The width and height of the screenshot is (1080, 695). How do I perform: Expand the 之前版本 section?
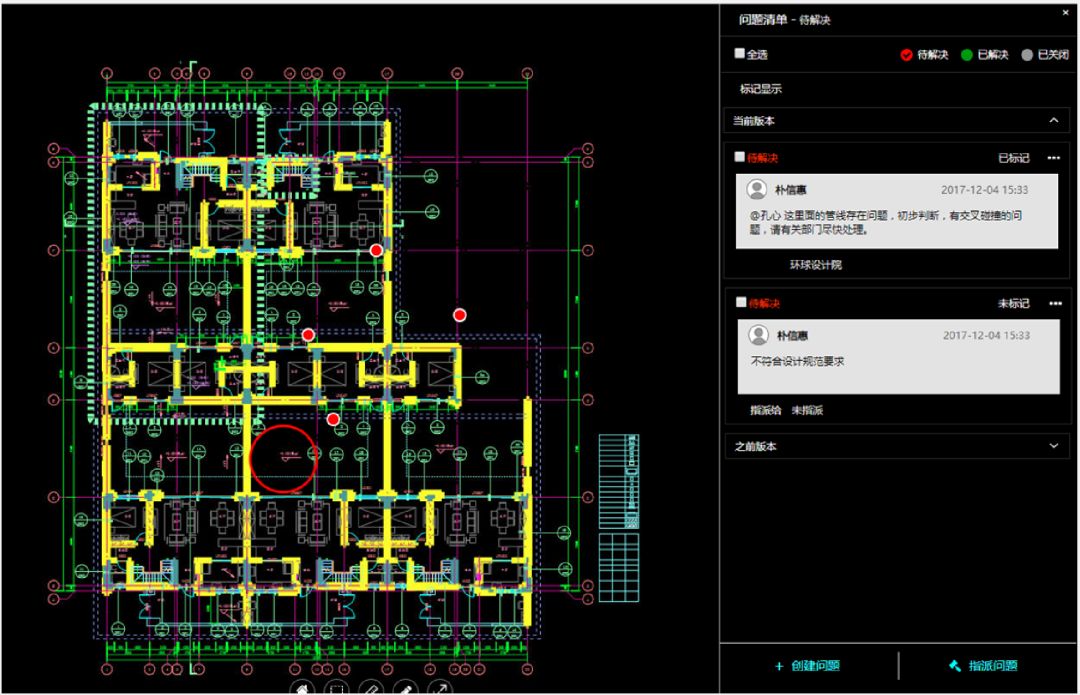point(1053,446)
